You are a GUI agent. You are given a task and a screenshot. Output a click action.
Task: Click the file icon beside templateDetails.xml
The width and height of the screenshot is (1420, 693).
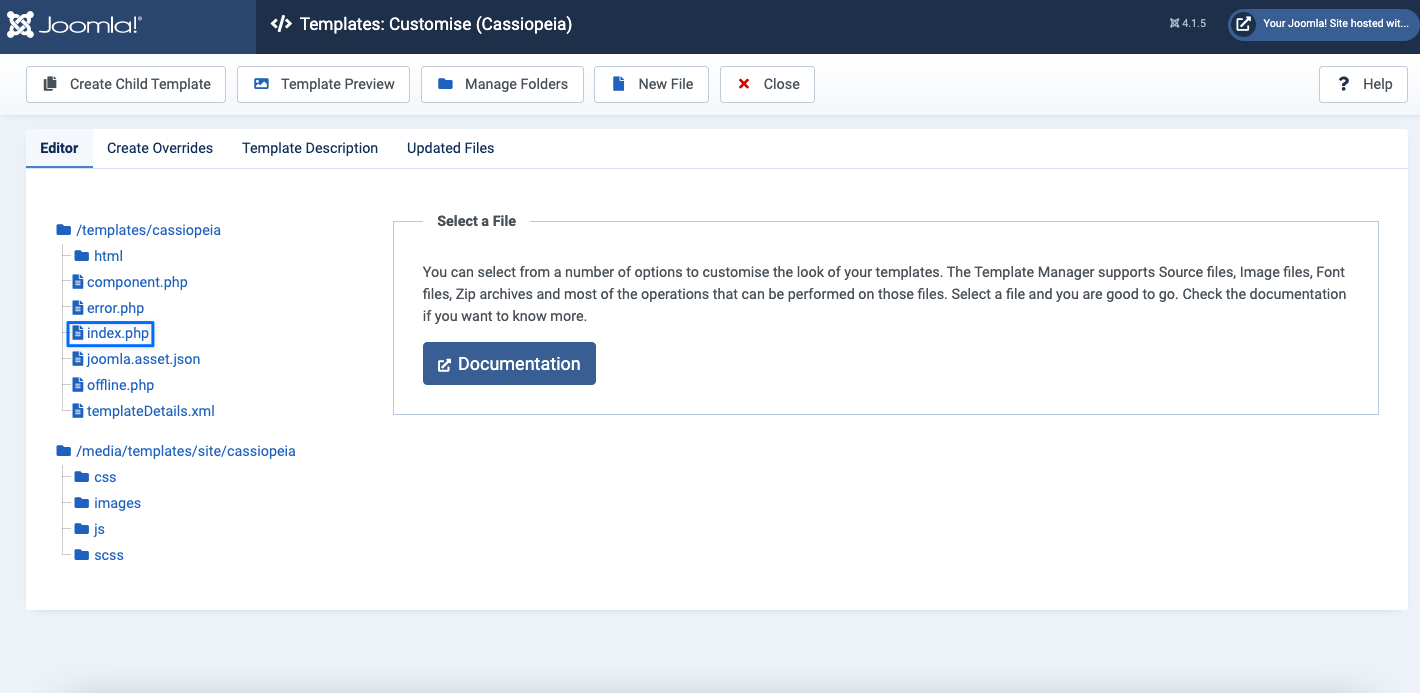click(78, 411)
